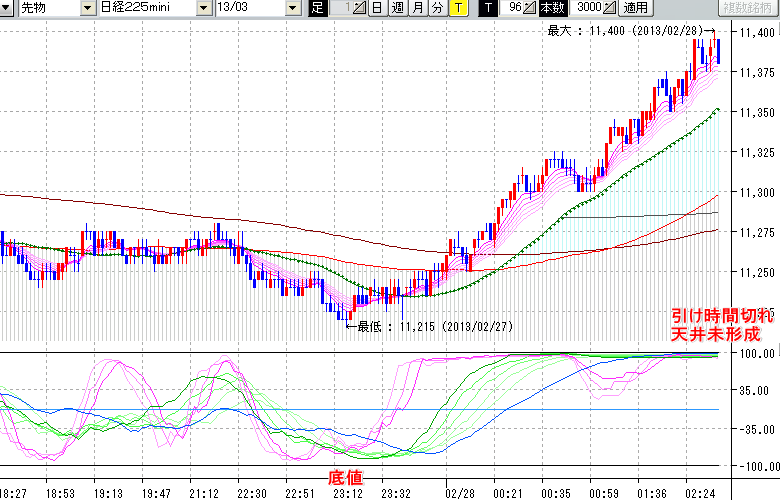The image size is (780, 500).
Task: Select minute bars (分) timeframe
Action: click(x=437, y=8)
